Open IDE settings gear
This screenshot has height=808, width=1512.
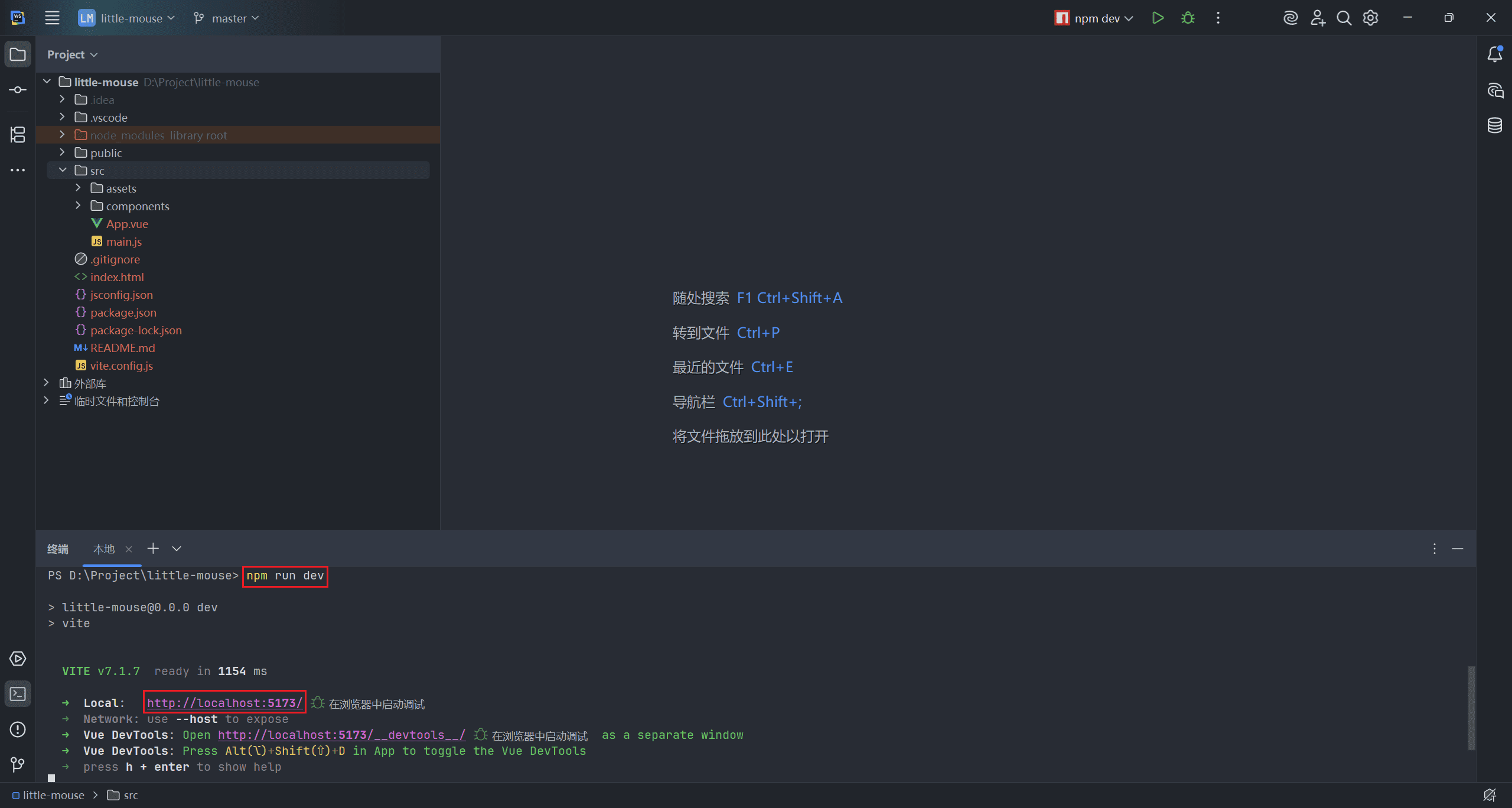(1370, 18)
